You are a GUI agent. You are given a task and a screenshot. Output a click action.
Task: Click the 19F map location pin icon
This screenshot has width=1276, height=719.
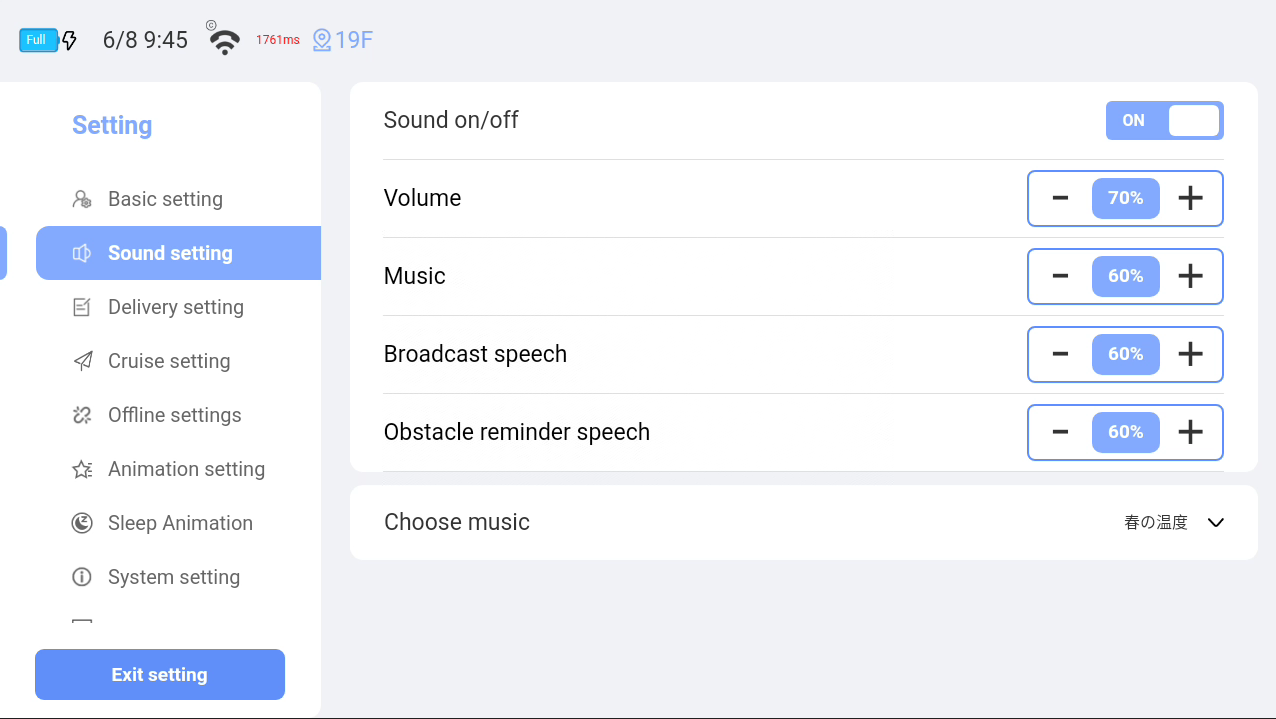(321, 41)
